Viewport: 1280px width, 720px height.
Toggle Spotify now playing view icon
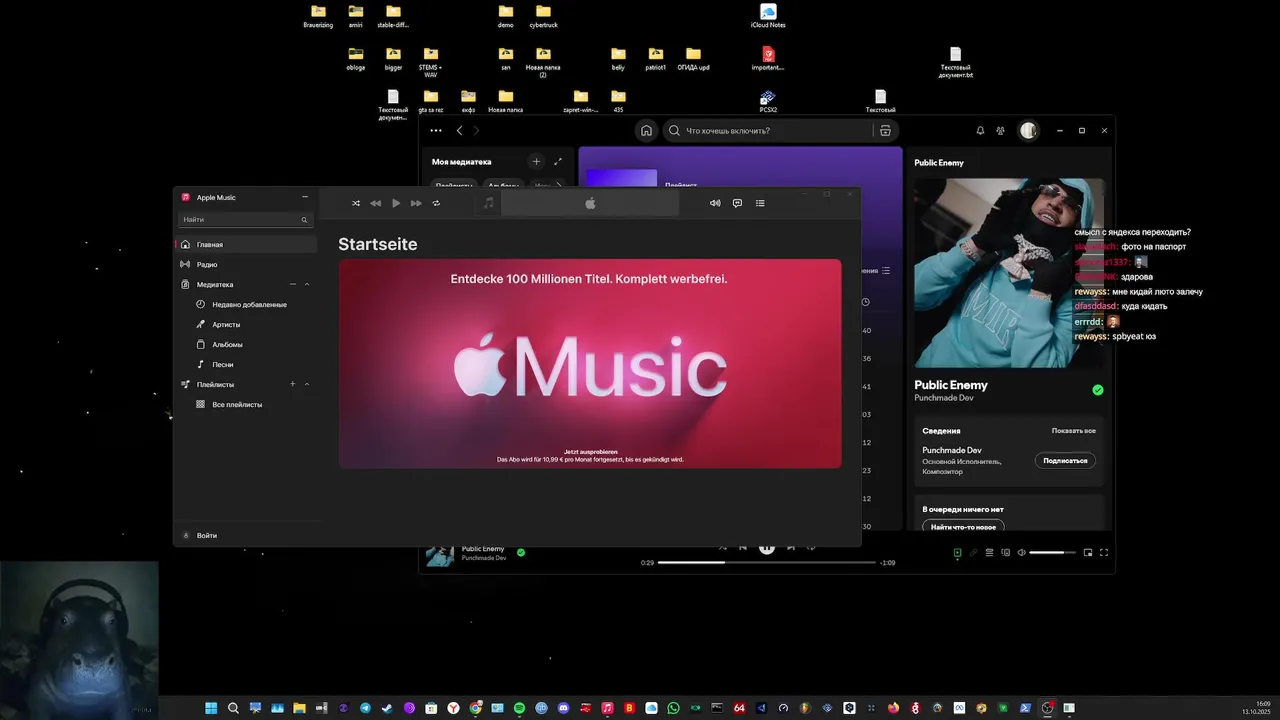coord(957,552)
